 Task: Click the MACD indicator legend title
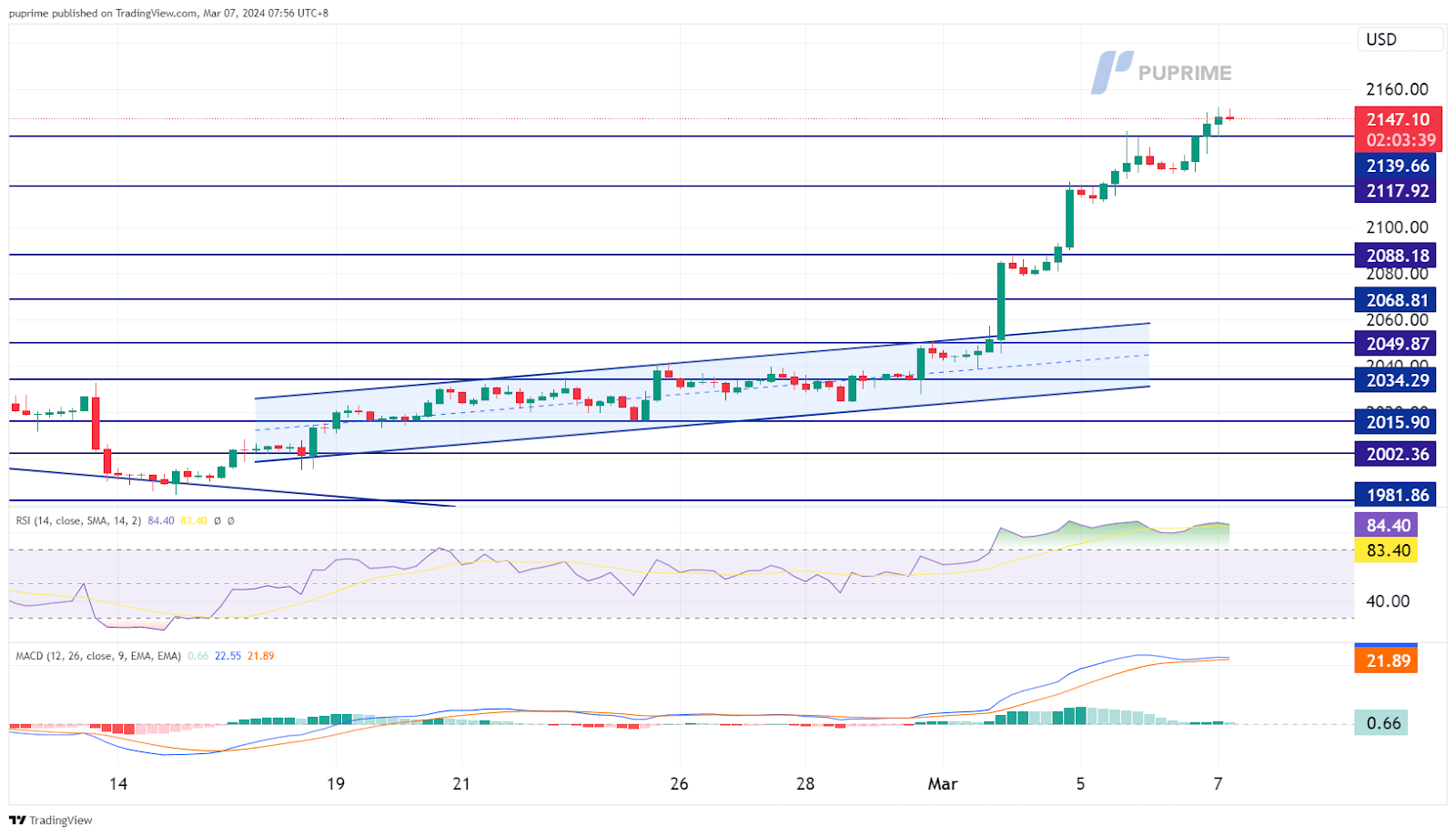coord(98,656)
